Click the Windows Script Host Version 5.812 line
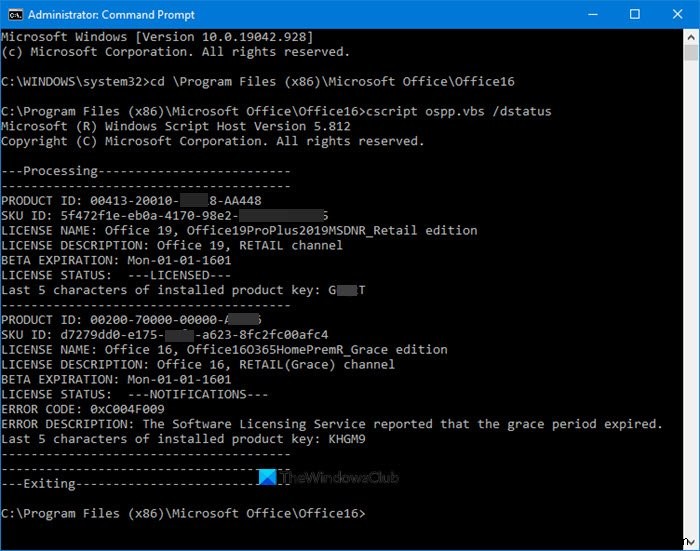Viewport: 700px width, 551px height. click(176, 126)
